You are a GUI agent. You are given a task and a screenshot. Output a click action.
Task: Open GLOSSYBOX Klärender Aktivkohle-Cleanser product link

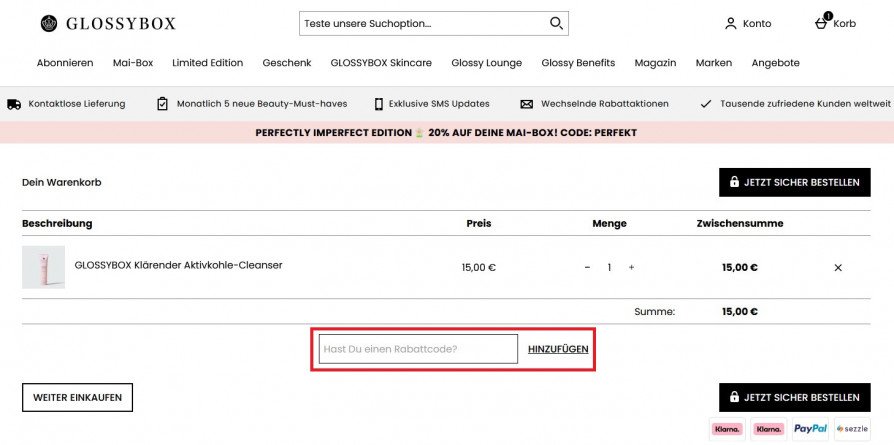178,265
